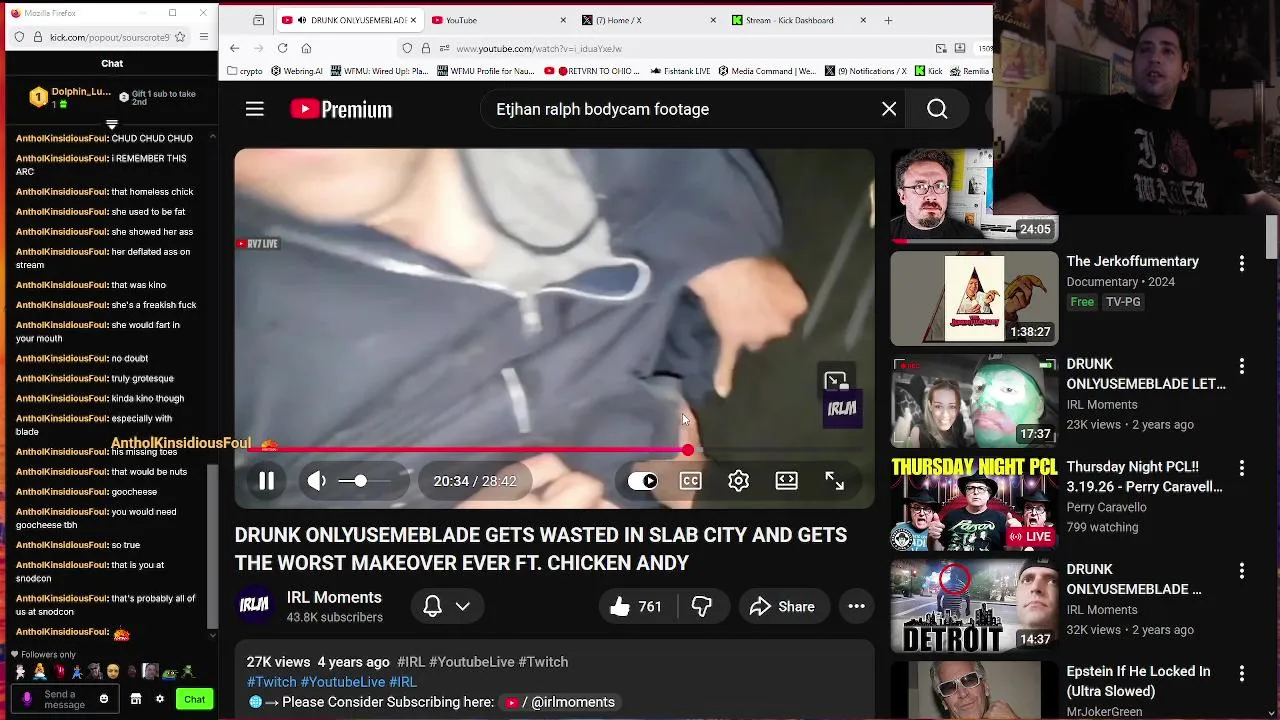The image size is (1280, 720).
Task: Open the IRL Moments channel name
Action: point(334,597)
